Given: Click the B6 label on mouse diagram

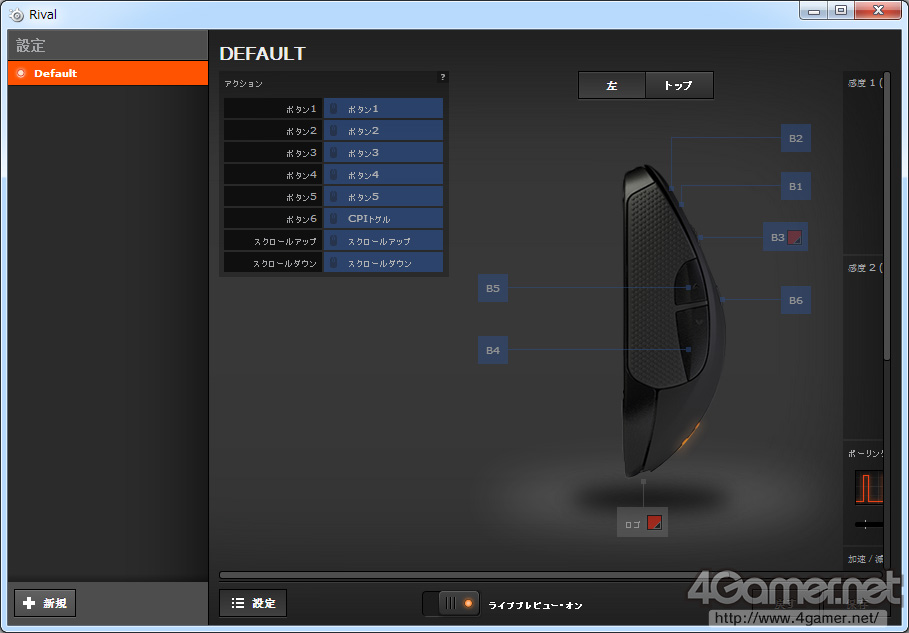Looking at the screenshot, I should tap(795, 300).
